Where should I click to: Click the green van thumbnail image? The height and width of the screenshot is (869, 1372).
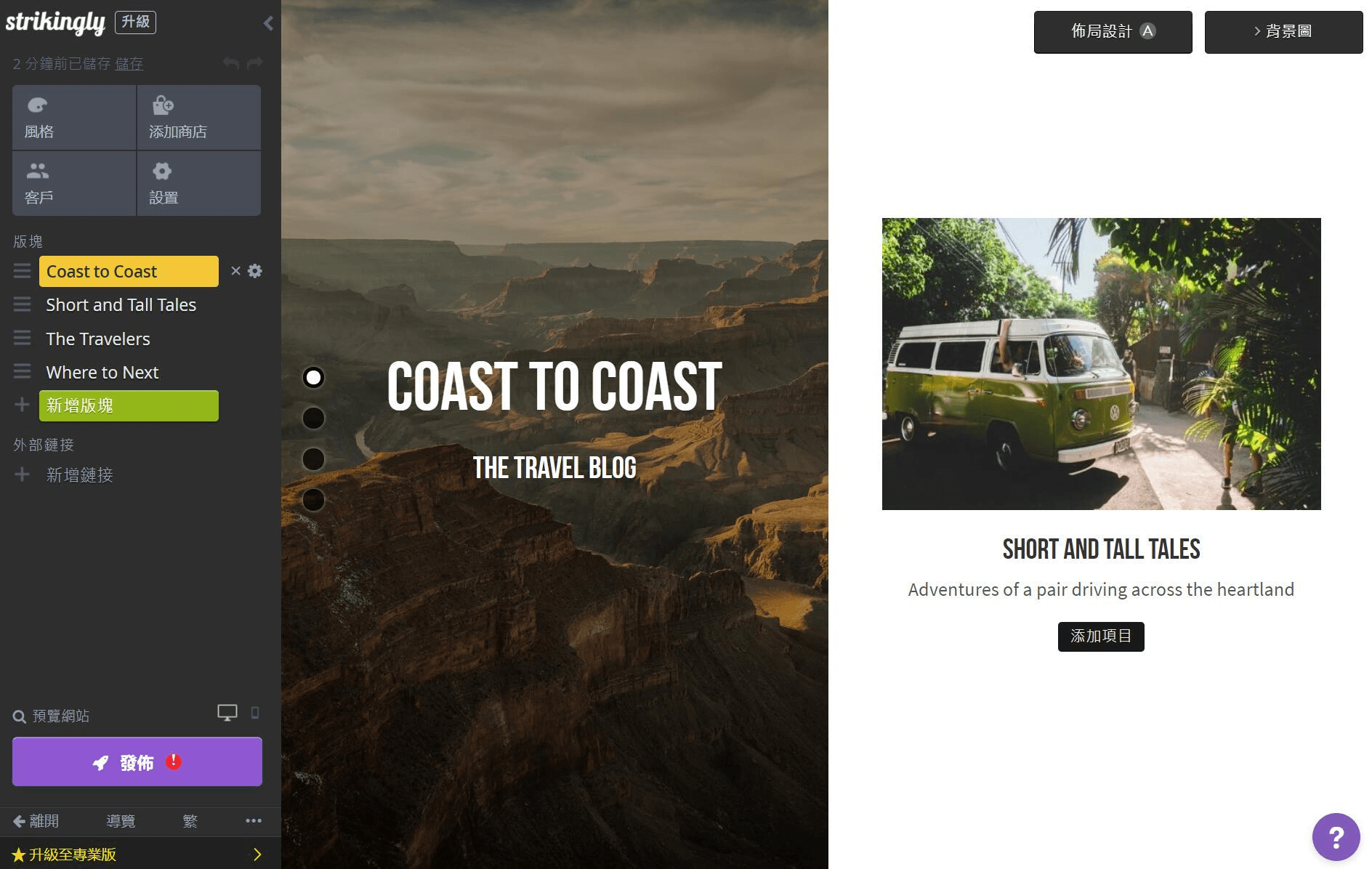click(1101, 364)
